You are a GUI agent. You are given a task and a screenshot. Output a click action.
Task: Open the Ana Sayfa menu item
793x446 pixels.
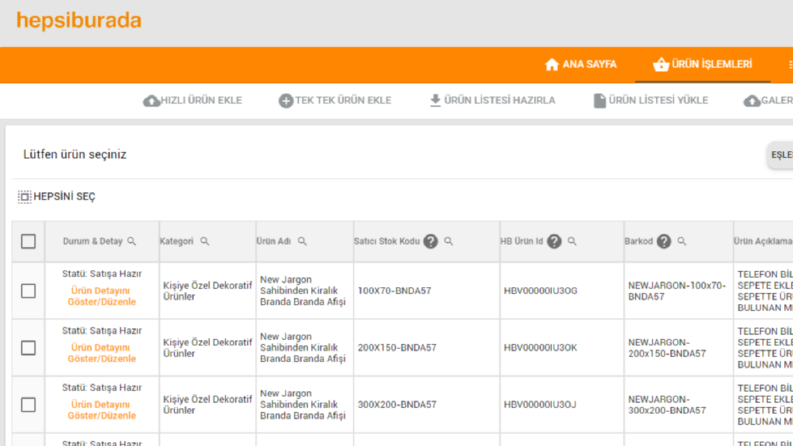tap(581, 64)
